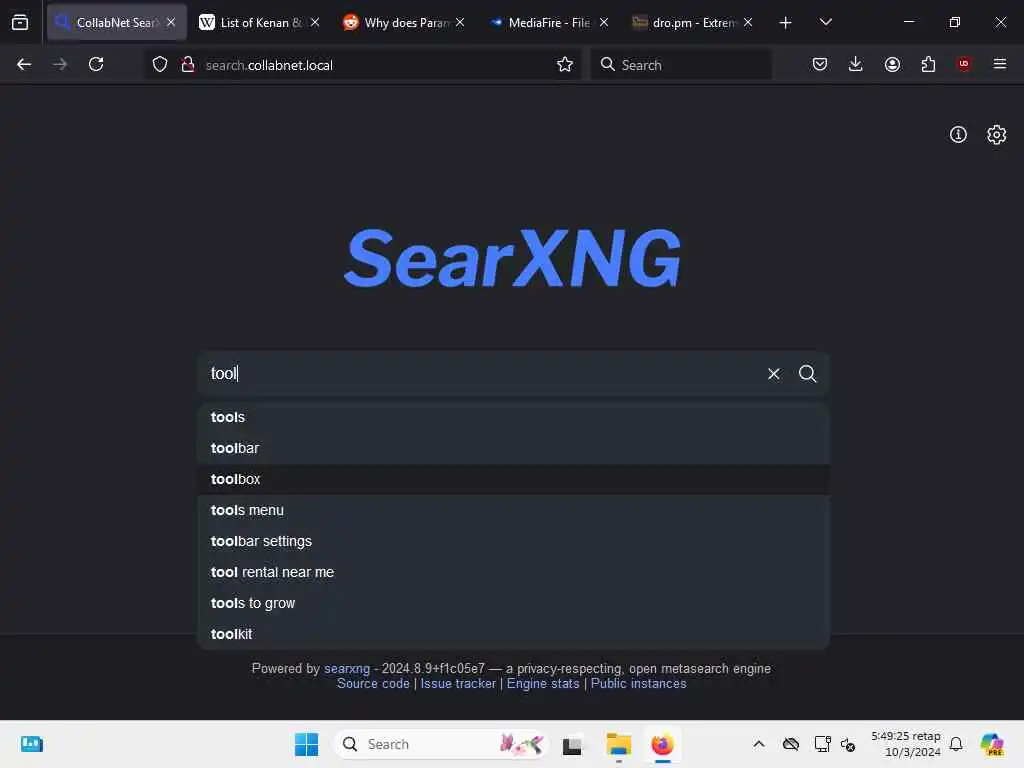Choose the 'tools' suggestion
This screenshot has height=768, width=1024.
point(513,417)
